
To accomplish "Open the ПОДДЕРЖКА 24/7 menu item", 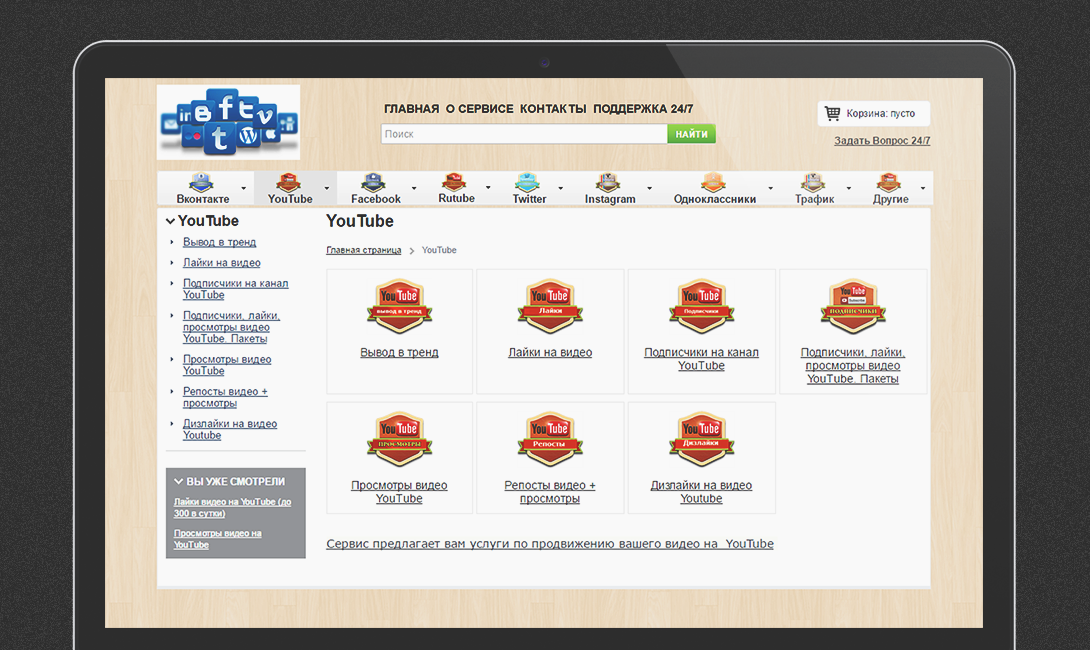I will point(643,108).
